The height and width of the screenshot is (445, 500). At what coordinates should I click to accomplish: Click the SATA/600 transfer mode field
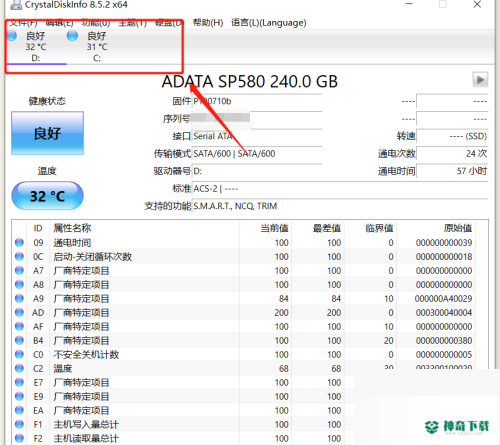click(x=257, y=154)
